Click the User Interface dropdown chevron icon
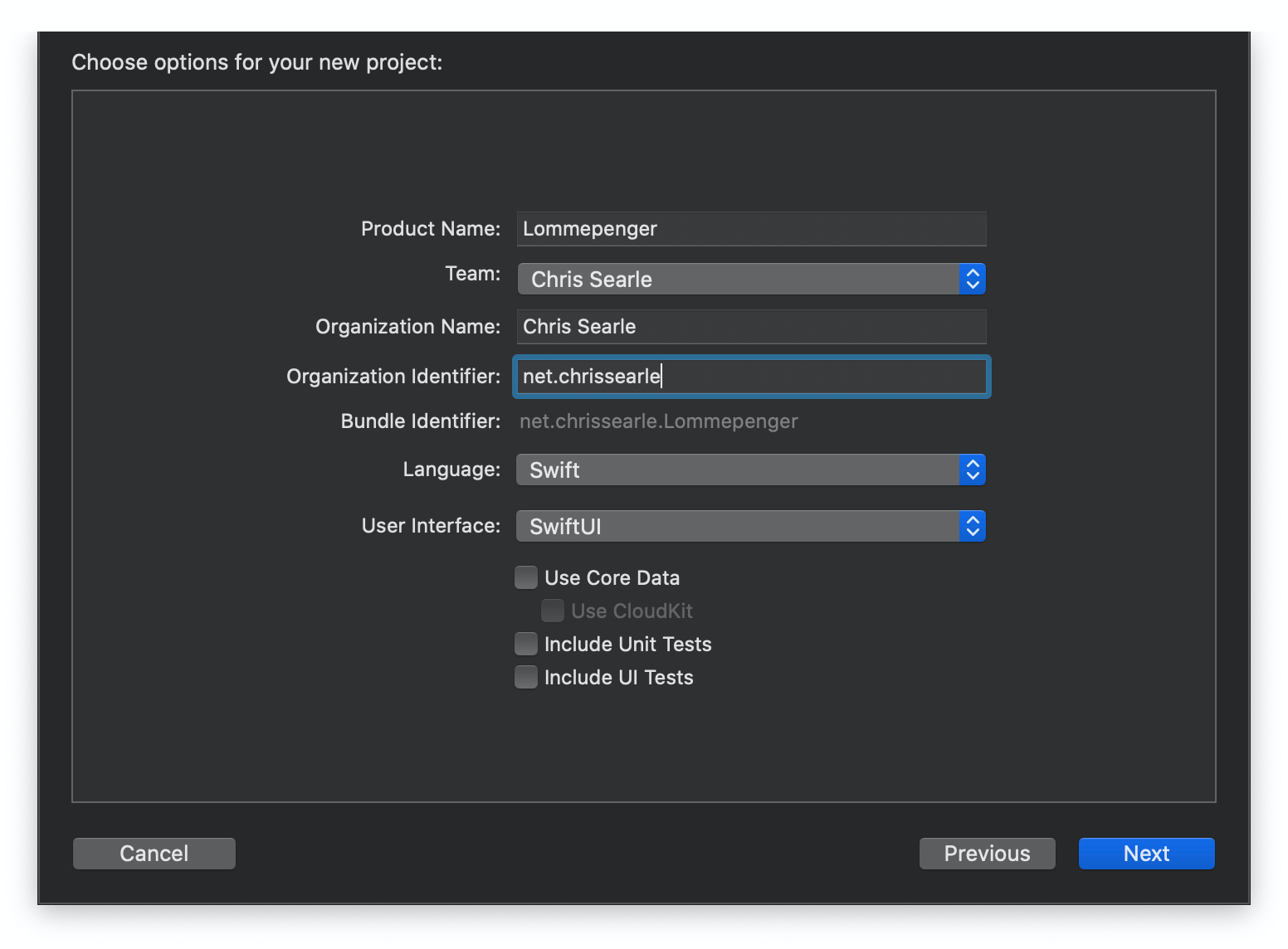The width and height of the screenshot is (1288, 949). click(972, 525)
